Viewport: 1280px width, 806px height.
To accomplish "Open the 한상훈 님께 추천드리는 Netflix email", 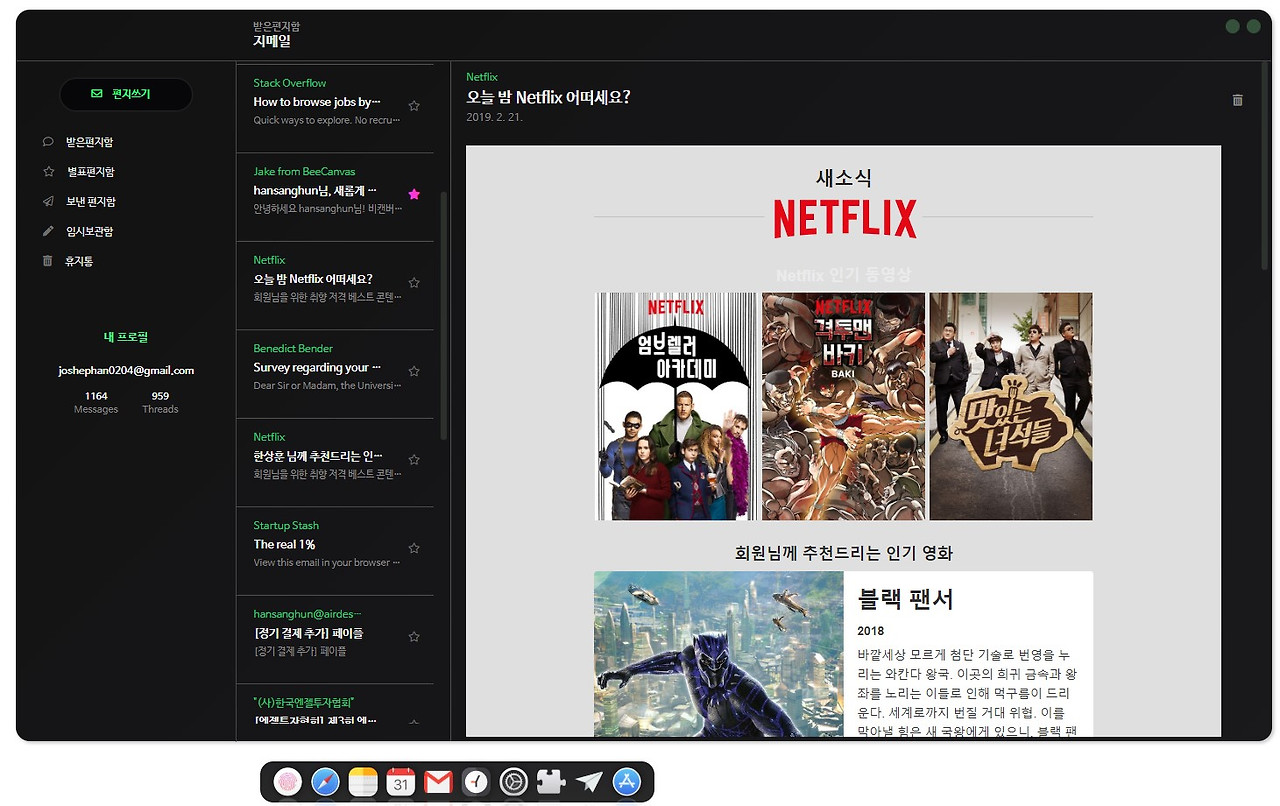I will (335, 463).
